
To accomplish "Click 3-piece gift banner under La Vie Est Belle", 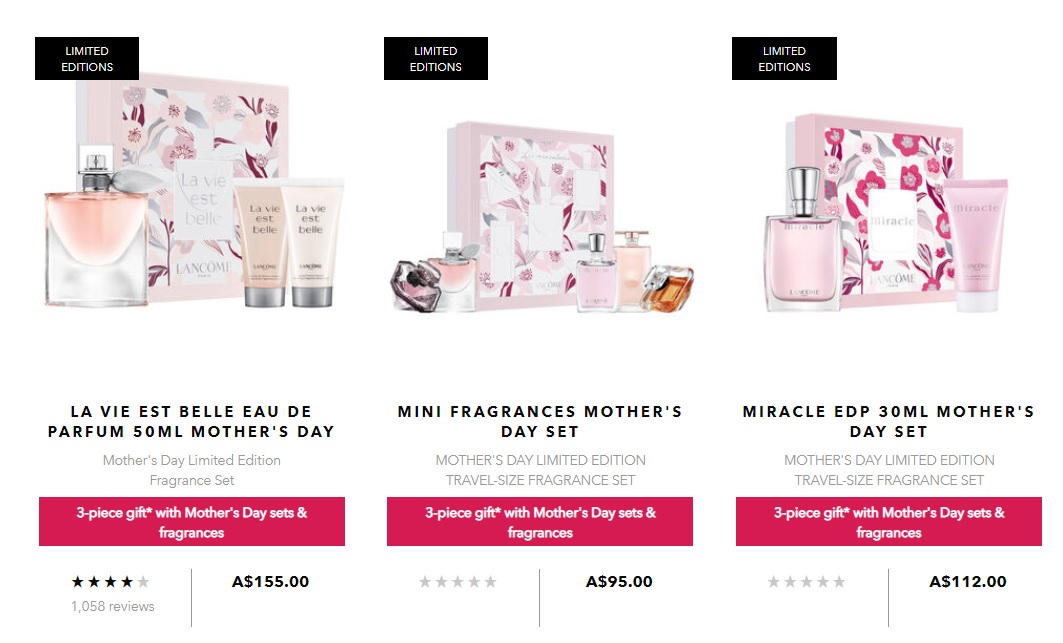I will click(192, 522).
